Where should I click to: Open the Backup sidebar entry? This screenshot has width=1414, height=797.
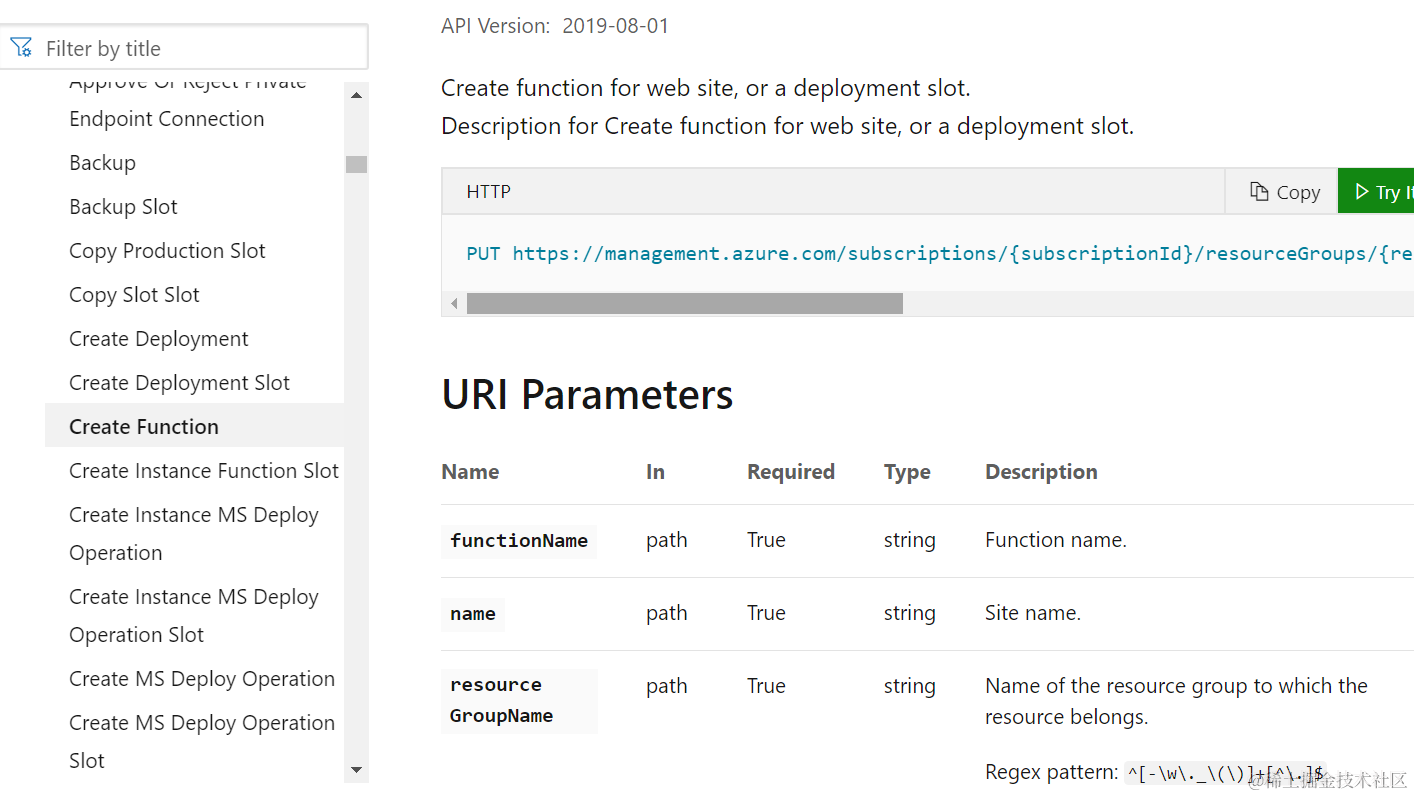pos(102,163)
